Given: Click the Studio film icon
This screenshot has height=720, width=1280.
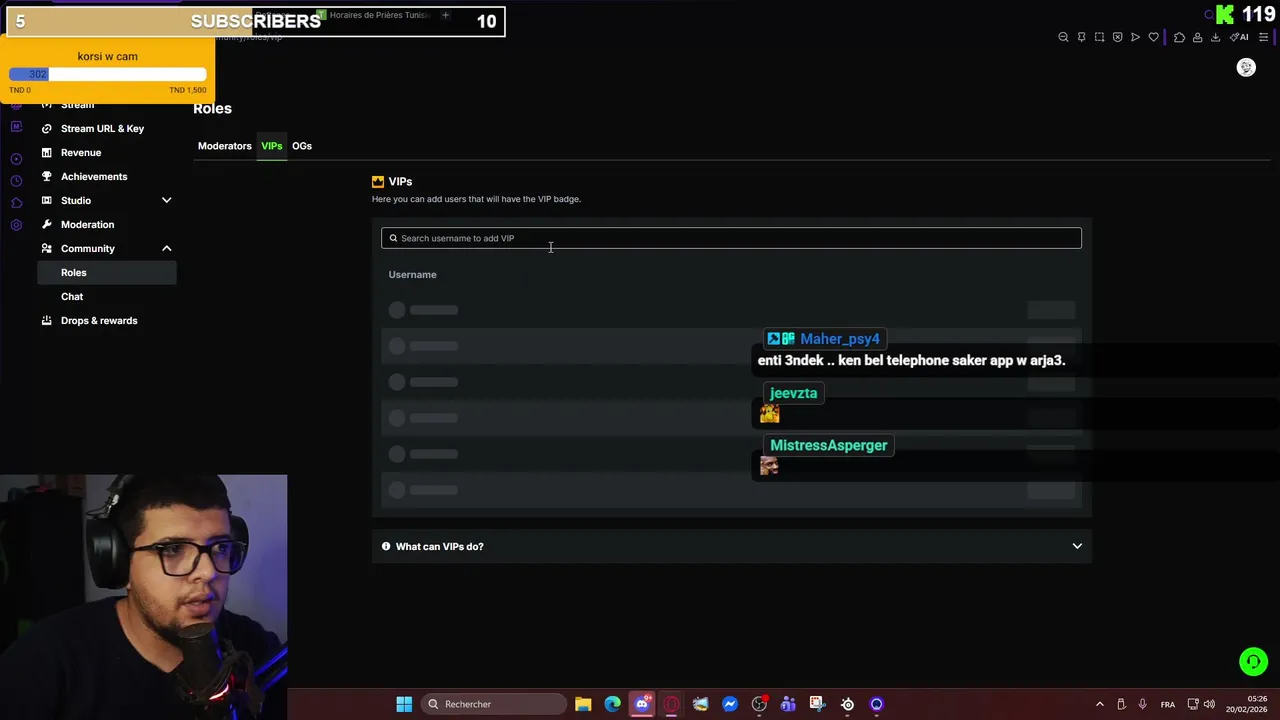Looking at the screenshot, I should (x=47, y=201).
